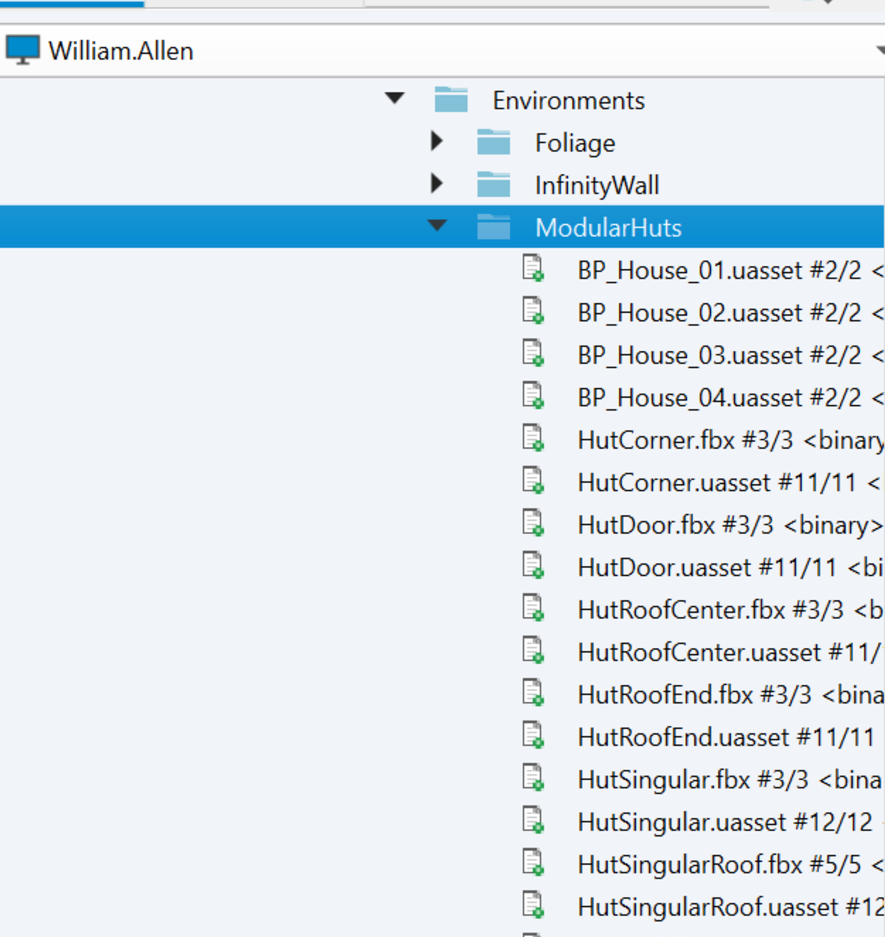Select file HutRoofCenter.fbx #3/3
Image resolution: width=885 pixels, height=937 pixels.
711,610
